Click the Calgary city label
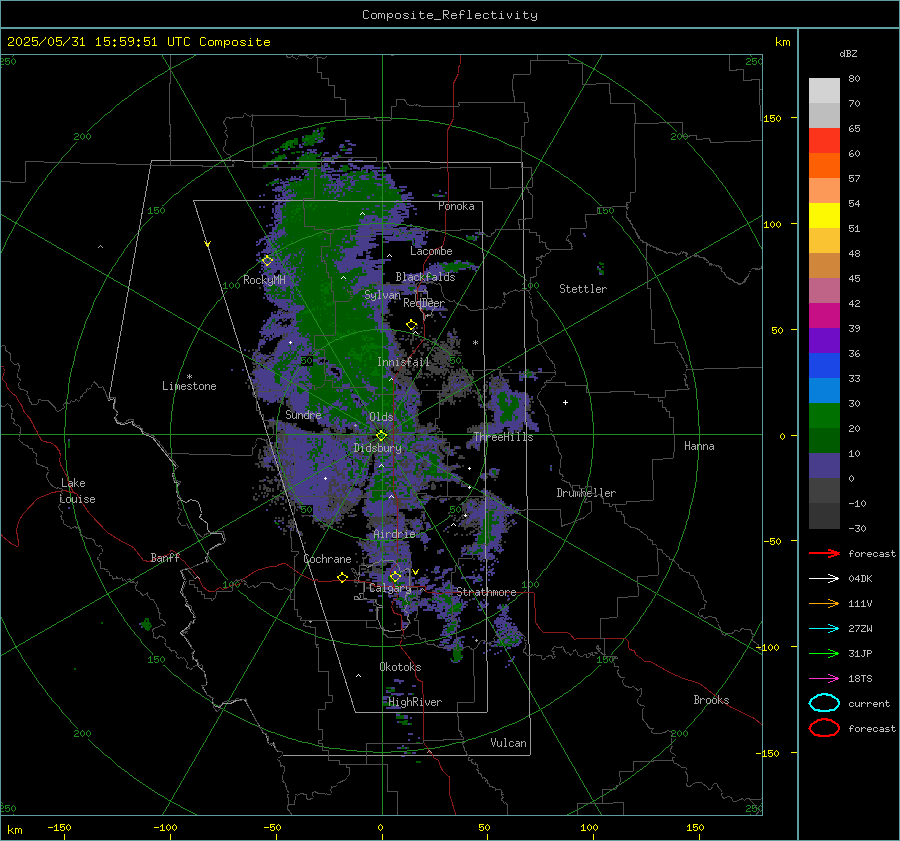900x841 pixels. tap(390, 588)
